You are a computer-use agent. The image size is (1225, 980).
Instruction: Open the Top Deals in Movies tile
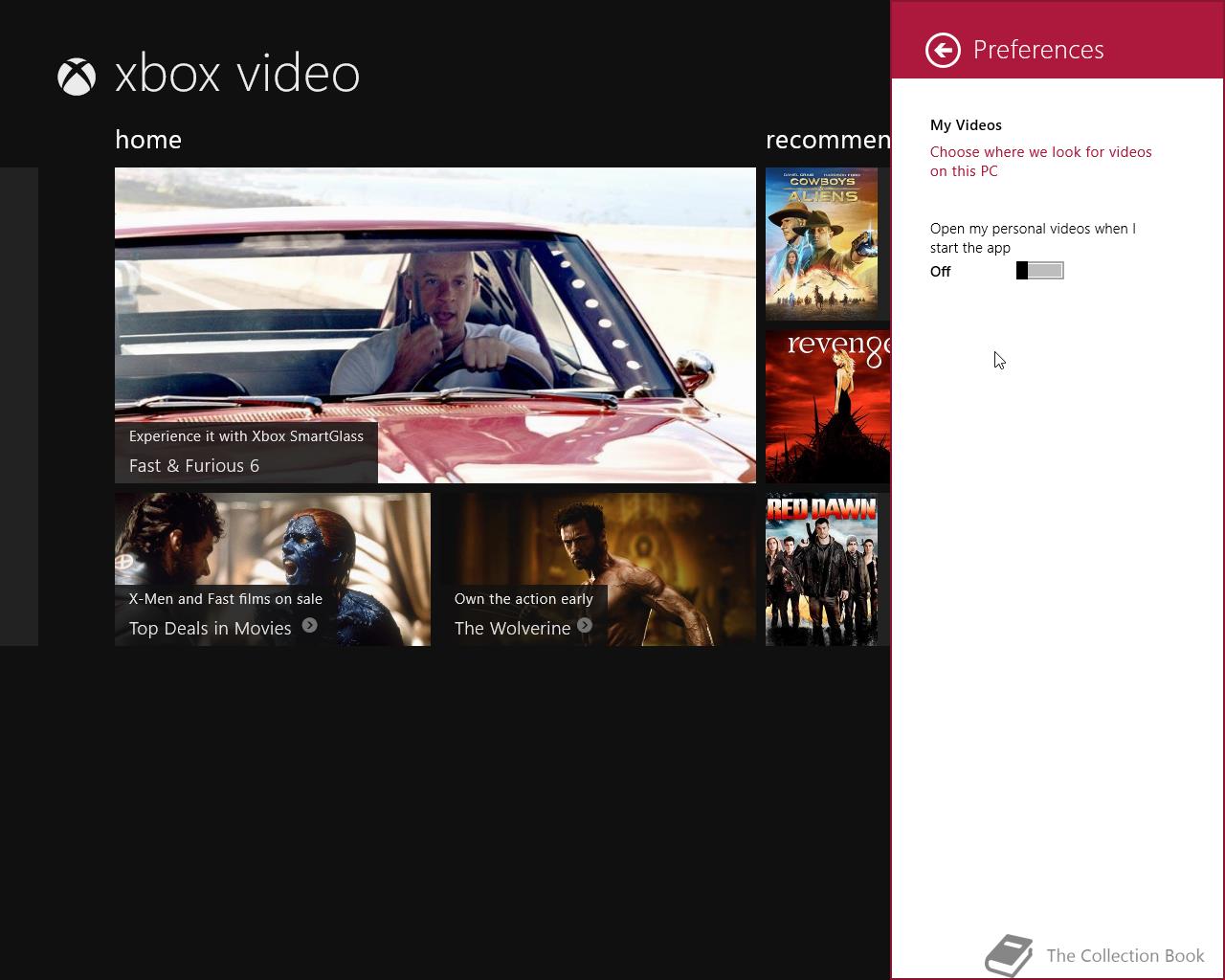273,569
